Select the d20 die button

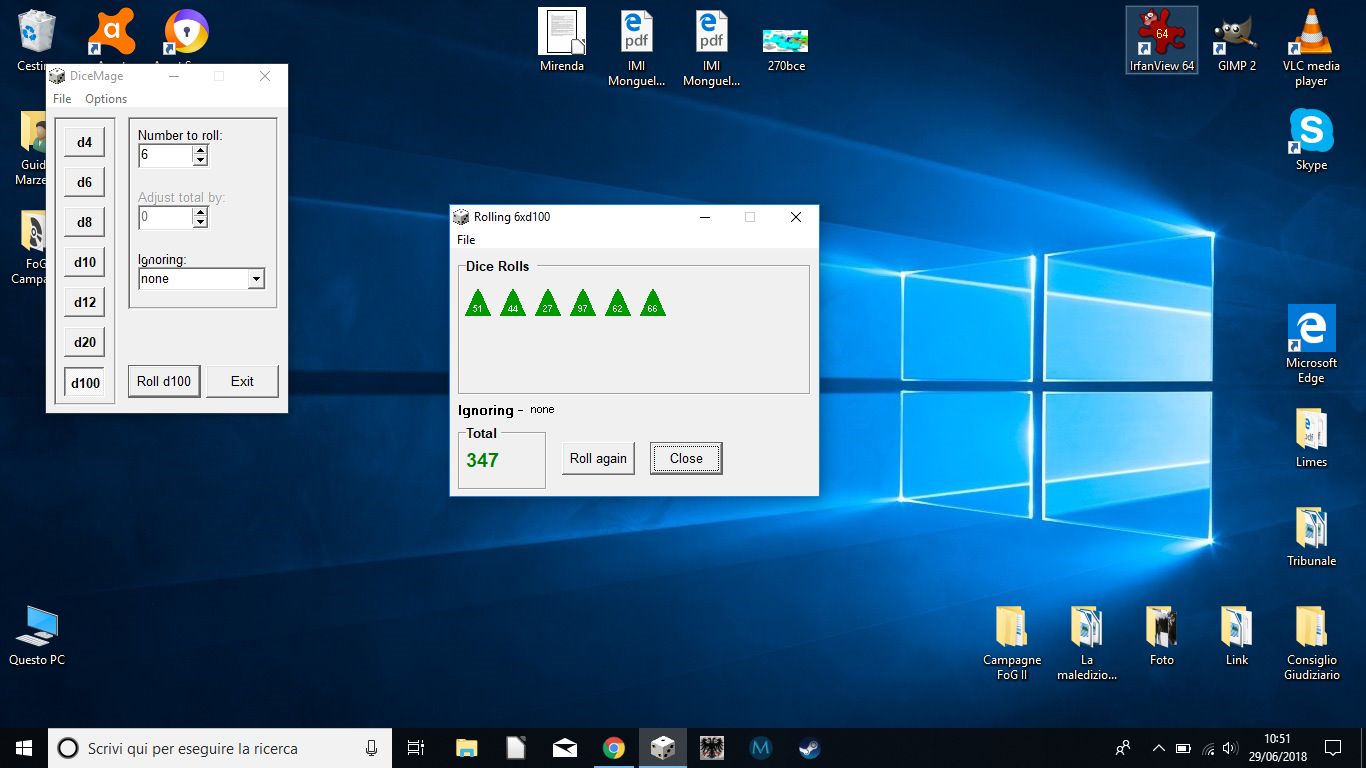pos(84,342)
